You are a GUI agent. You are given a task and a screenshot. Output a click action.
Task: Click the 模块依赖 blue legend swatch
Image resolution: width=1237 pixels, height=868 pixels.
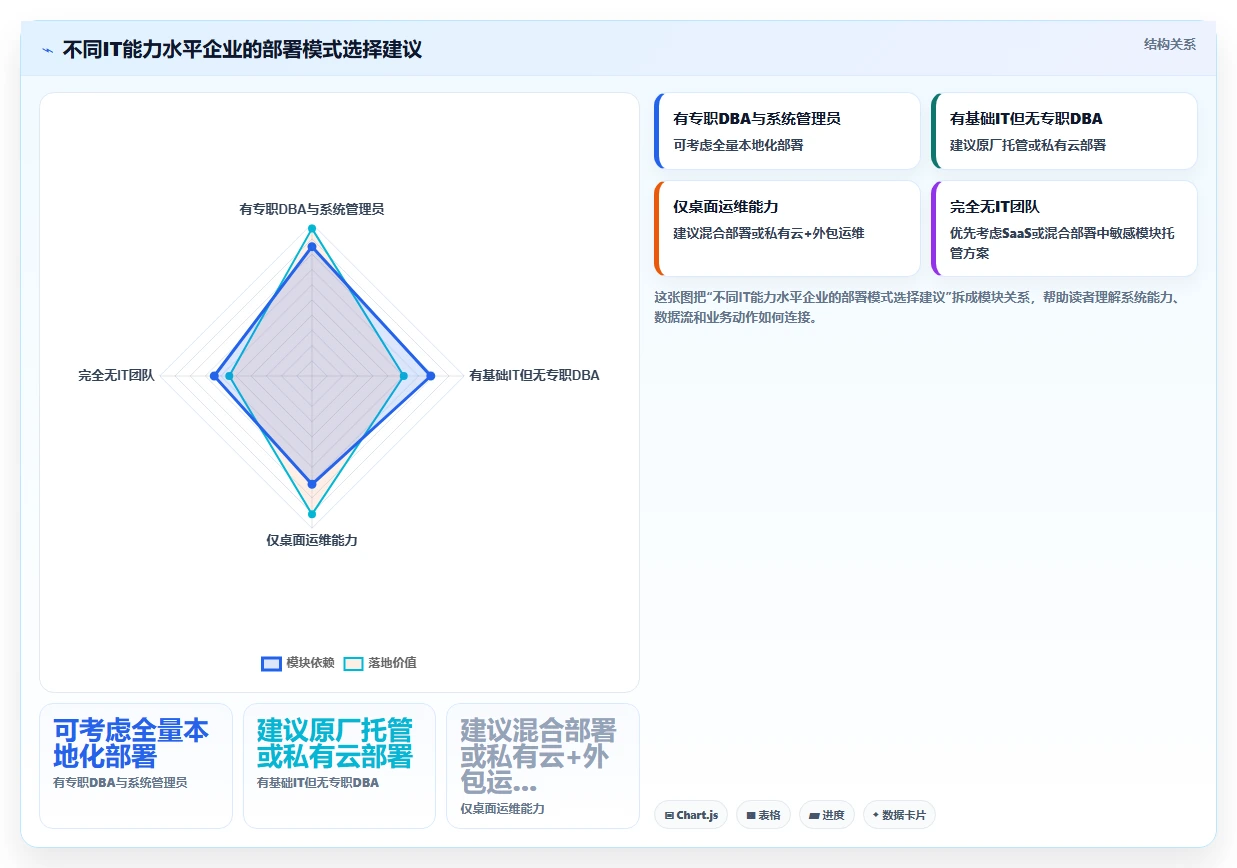(271, 663)
